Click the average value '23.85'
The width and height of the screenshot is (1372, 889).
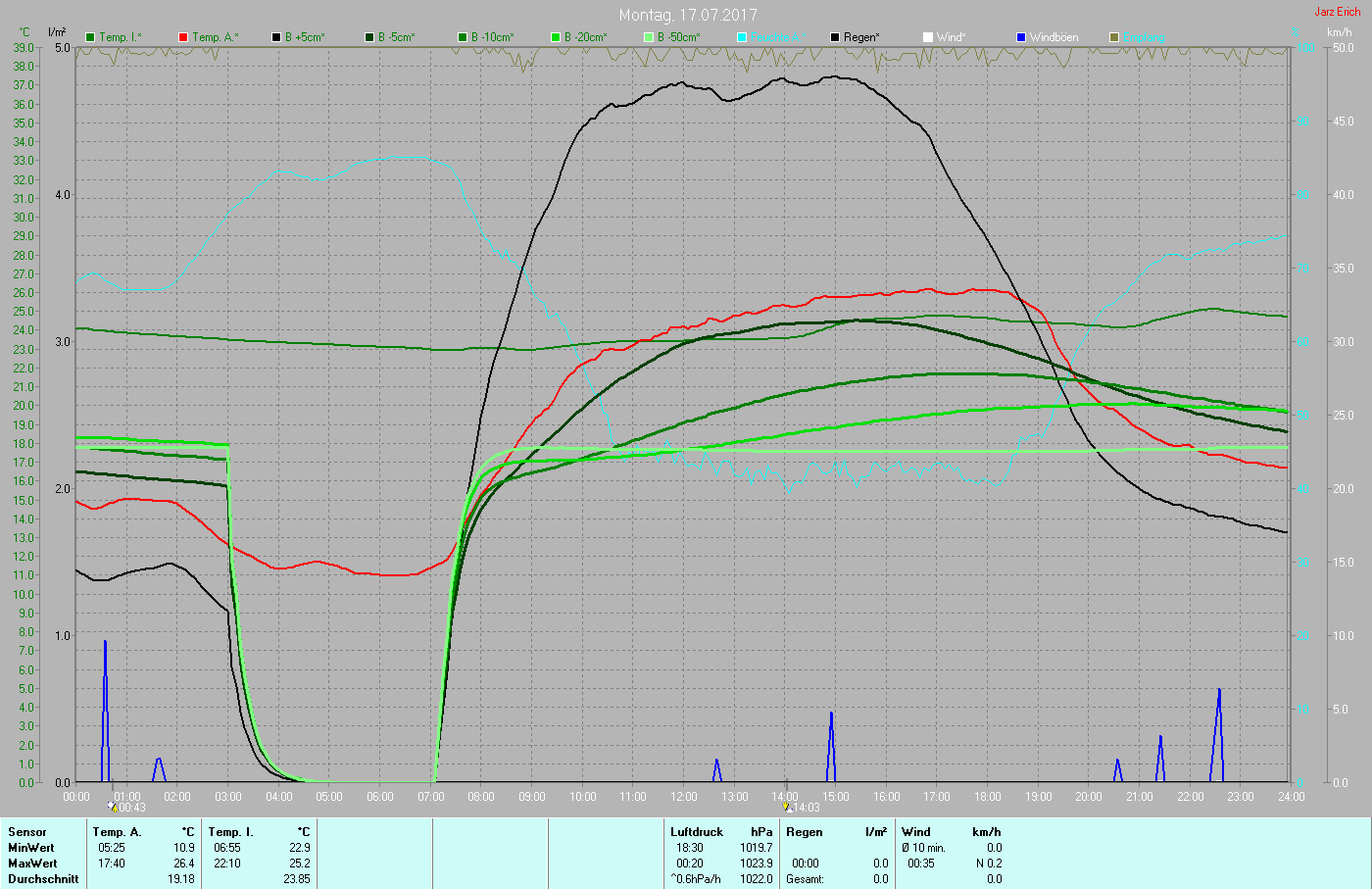tap(296, 879)
